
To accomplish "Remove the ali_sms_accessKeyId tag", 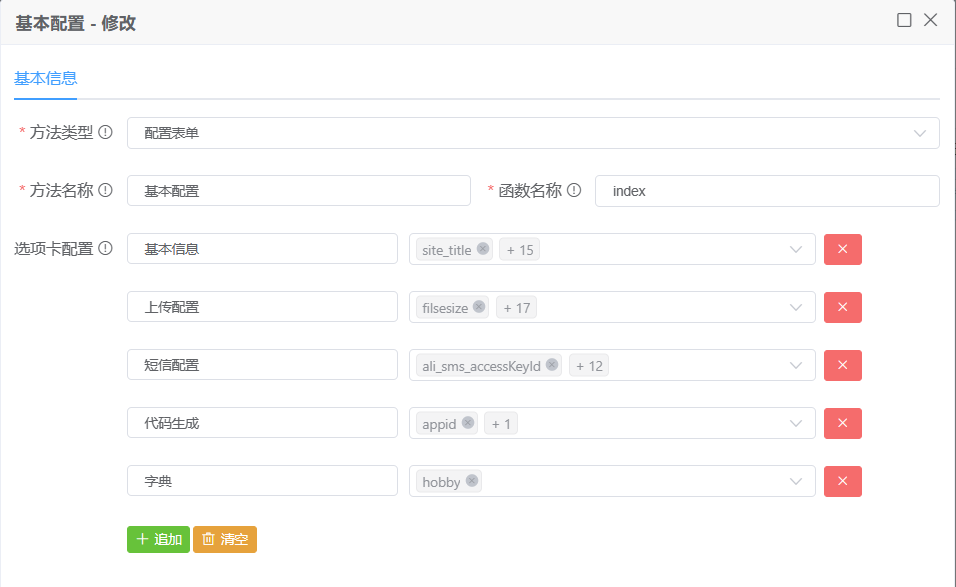I will pyautogui.click(x=552, y=365).
